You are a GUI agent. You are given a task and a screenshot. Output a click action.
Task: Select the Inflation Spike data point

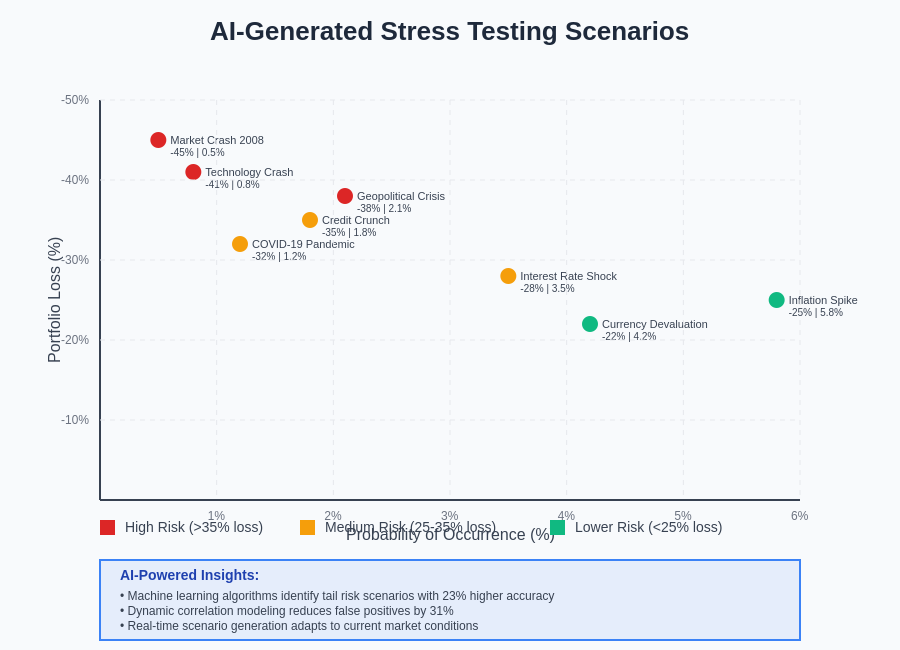(777, 300)
